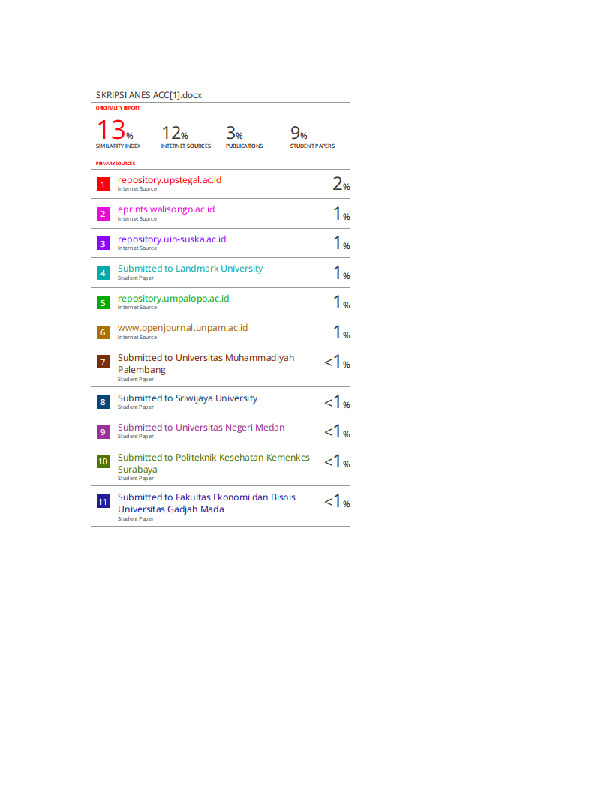Screen dimensions: 612x792
Task: Open repository.uin-suska.ac.id source link
Action: coord(172,239)
